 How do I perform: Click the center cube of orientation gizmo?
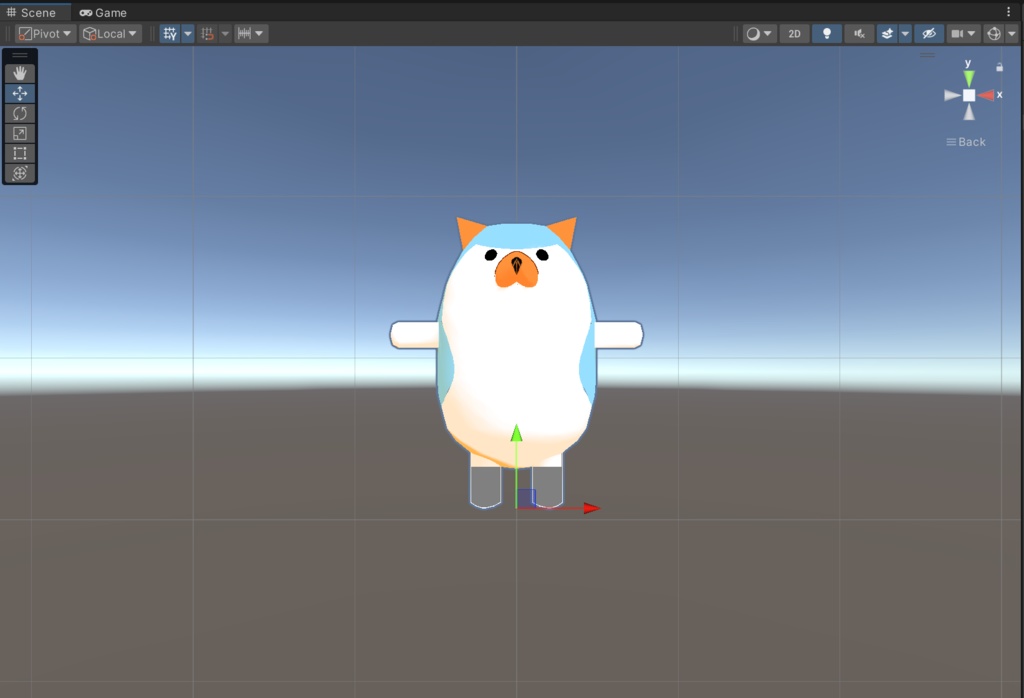(x=969, y=95)
